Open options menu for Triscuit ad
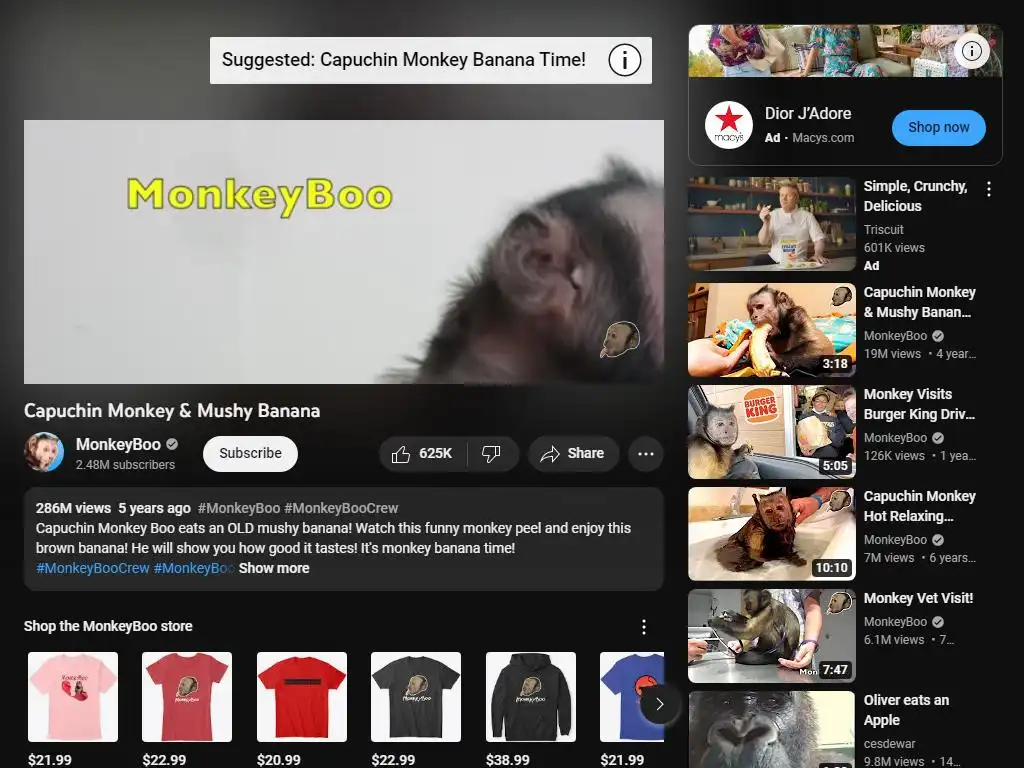 989,189
